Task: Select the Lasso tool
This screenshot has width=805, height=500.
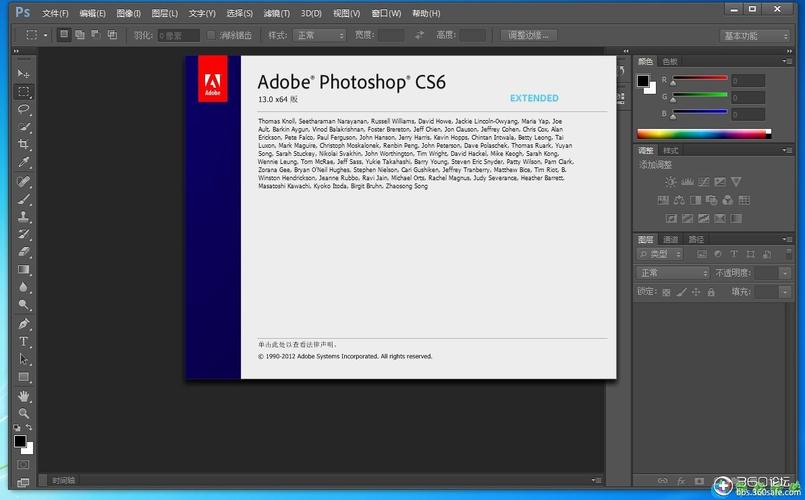Action: [23, 109]
